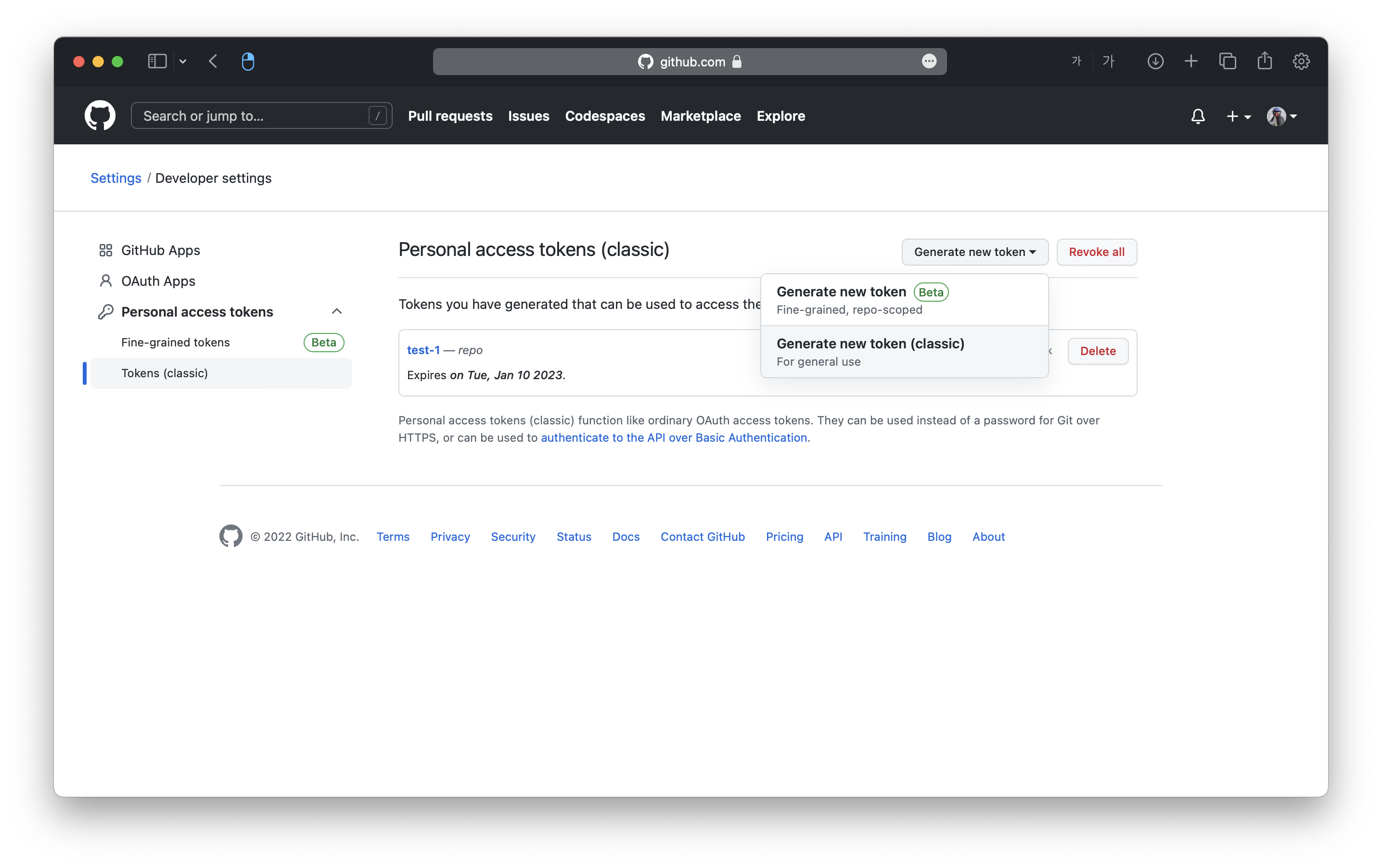Toggle the Generate new token dropdown button
The image size is (1382, 868).
pos(974,252)
